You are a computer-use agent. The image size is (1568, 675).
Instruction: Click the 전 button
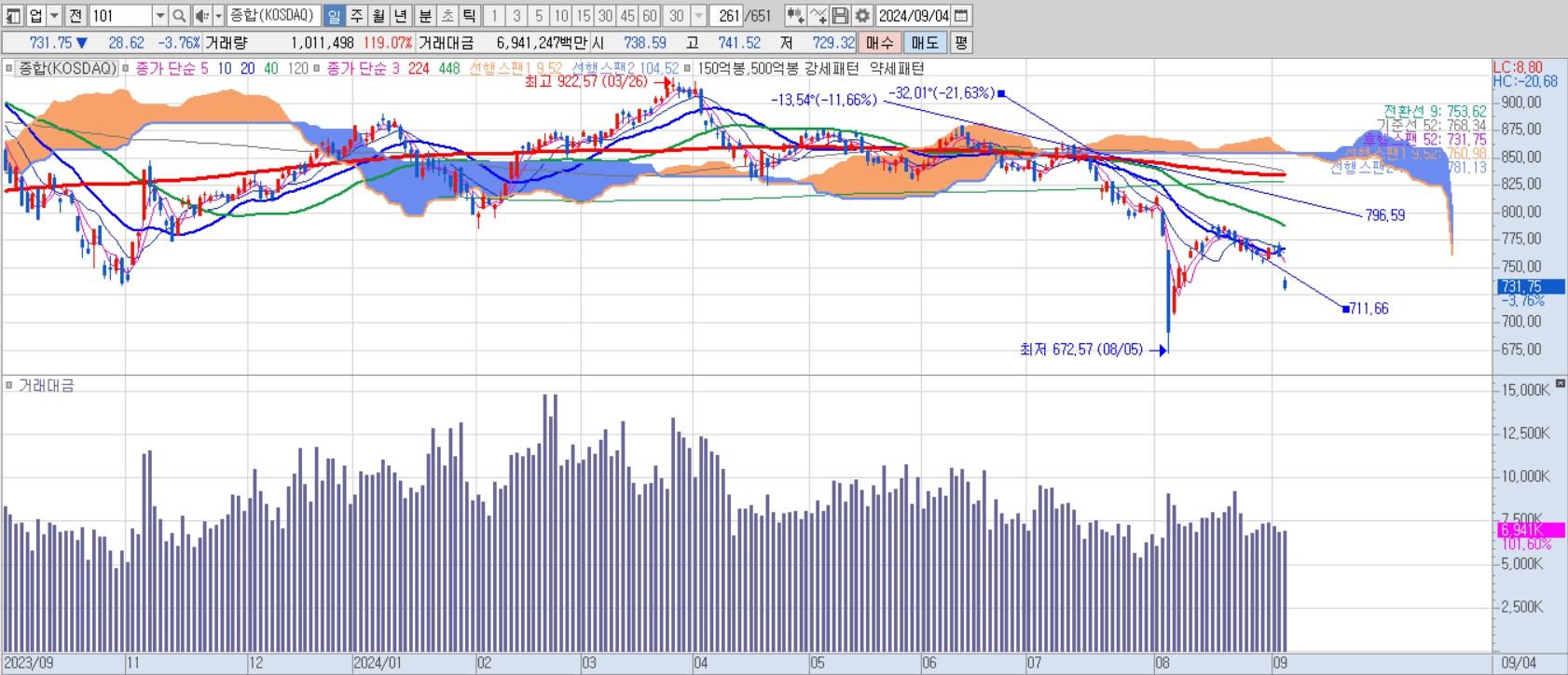click(x=76, y=16)
